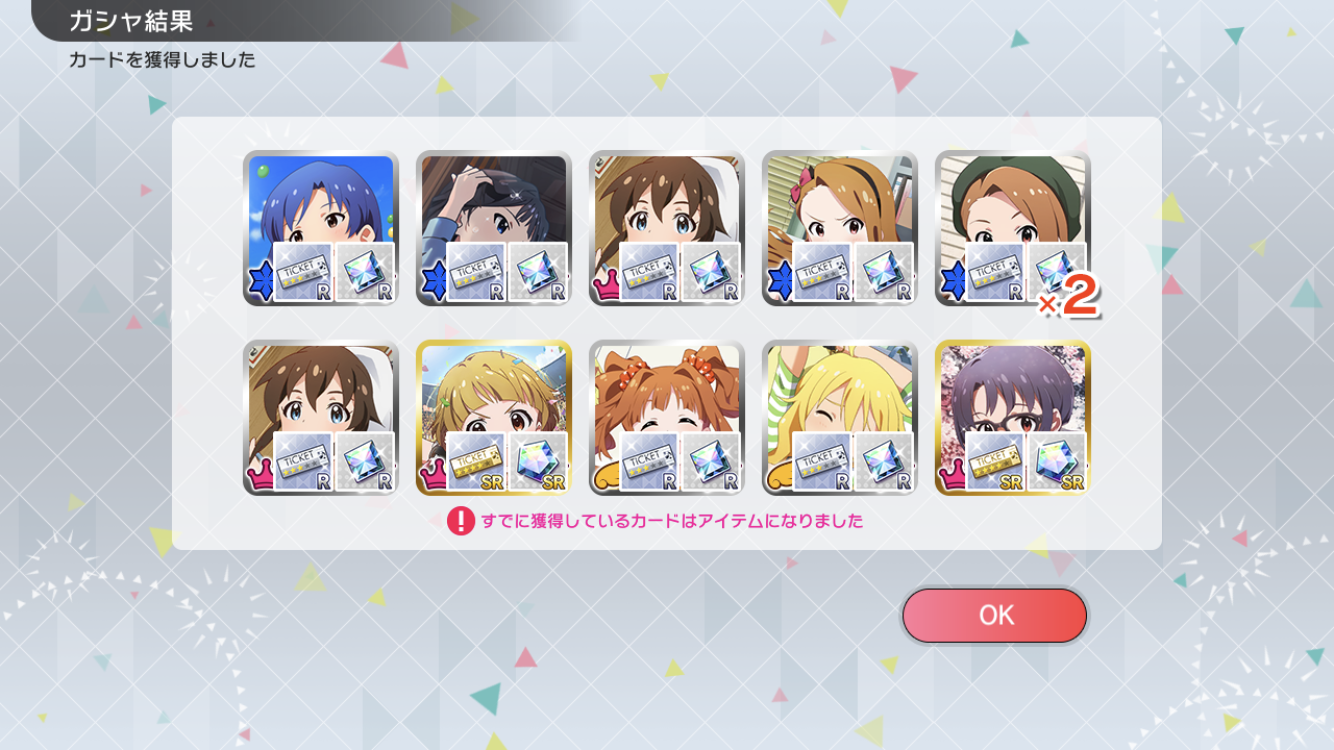Click the red exclamation notice icon
Image resolution: width=1334 pixels, height=750 pixels.
pyautogui.click(x=461, y=521)
